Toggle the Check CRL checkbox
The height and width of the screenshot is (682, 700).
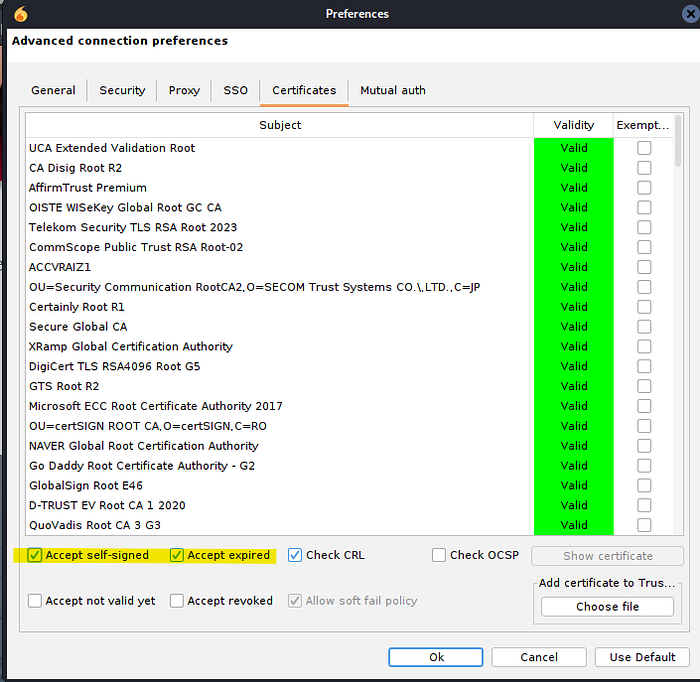click(x=295, y=555)
